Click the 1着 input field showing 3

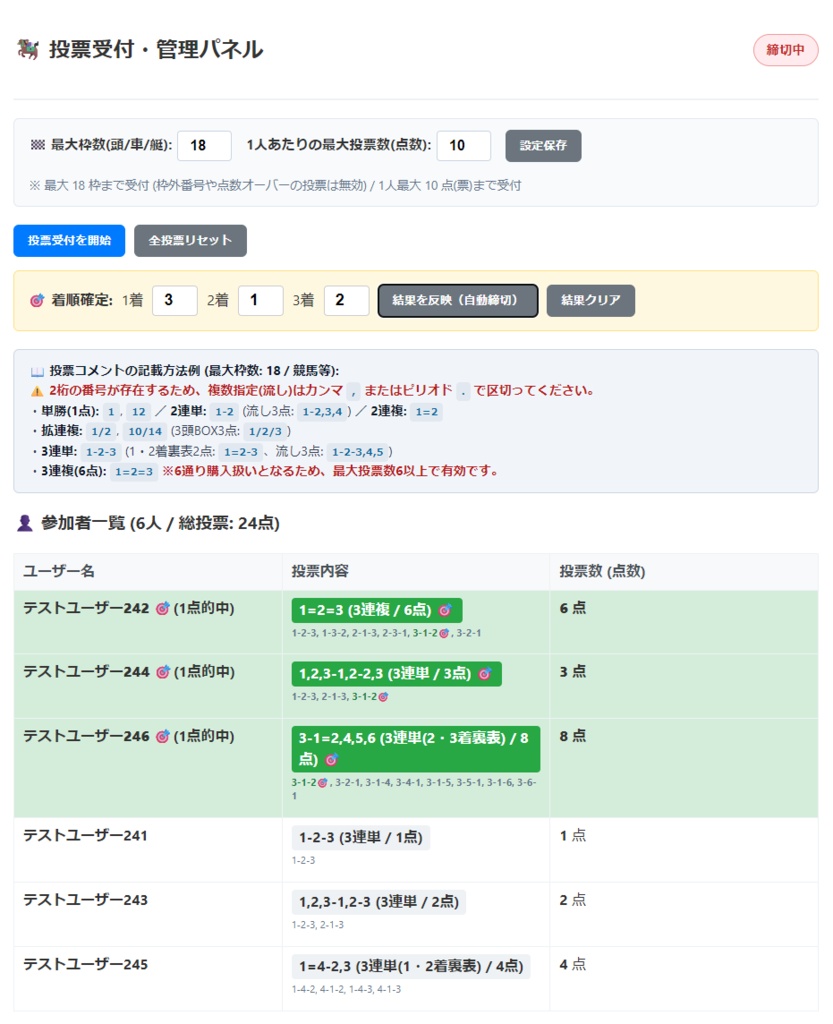point(175,300)
